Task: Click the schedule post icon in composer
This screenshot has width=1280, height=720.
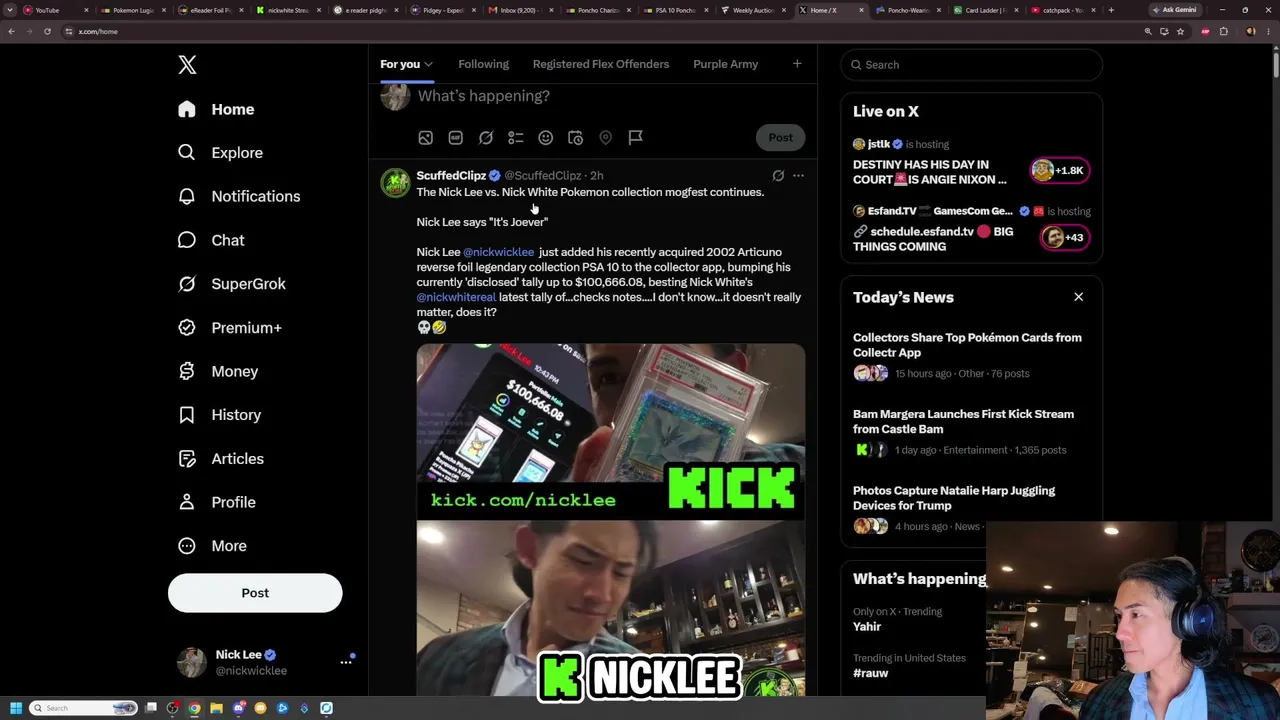Action: coord(576,138)
